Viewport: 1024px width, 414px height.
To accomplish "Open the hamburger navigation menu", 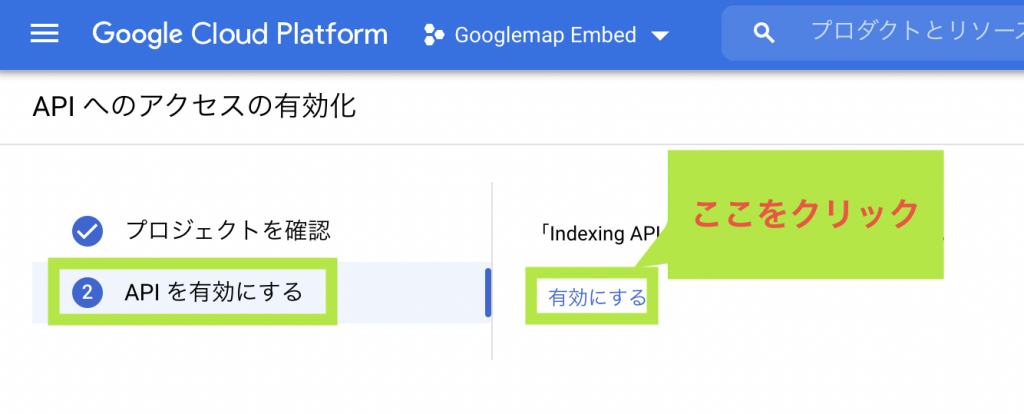I will 44,34.
